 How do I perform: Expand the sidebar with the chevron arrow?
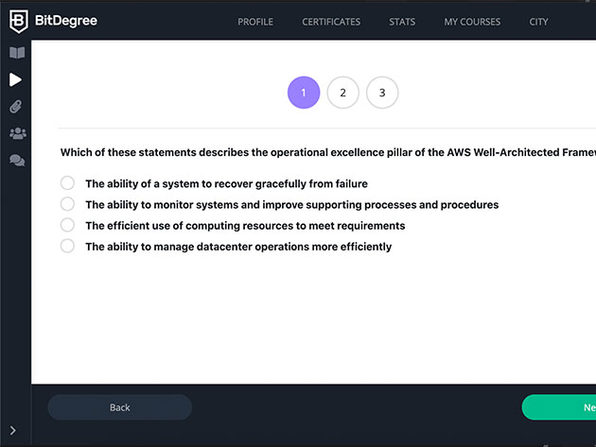click(13, 430)
